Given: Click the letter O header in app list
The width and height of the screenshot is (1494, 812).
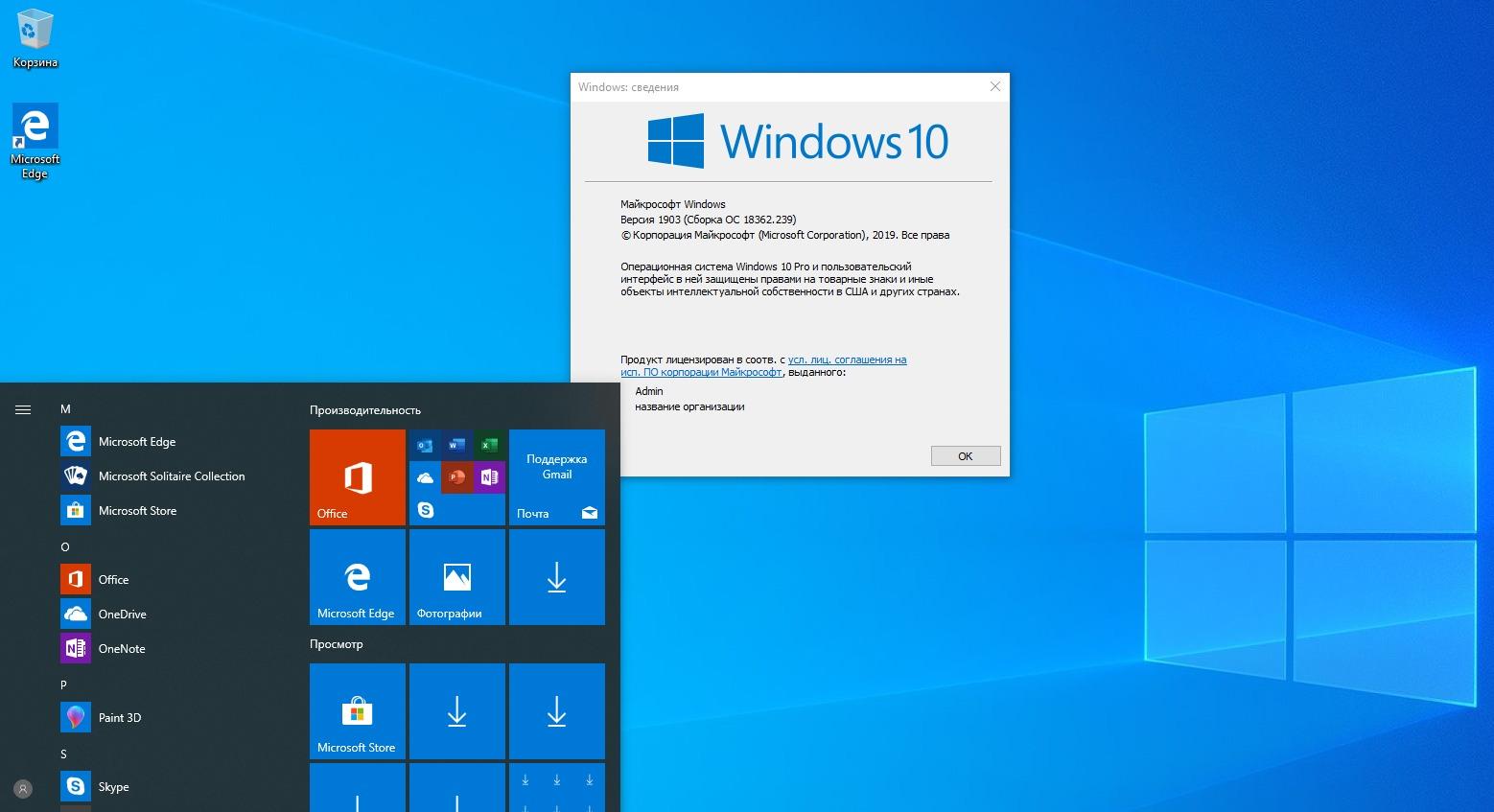Looking at the screenshot, I should [x=65, y=547].
